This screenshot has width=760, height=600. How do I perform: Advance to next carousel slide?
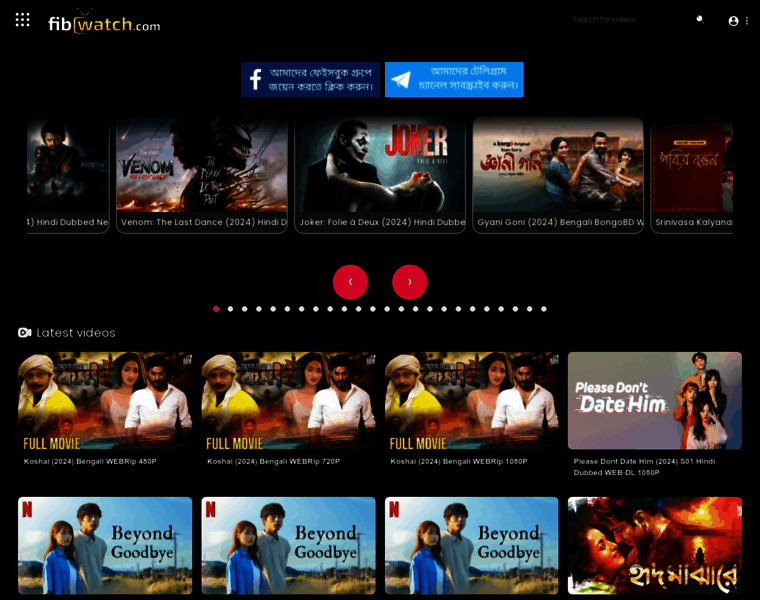409,282
